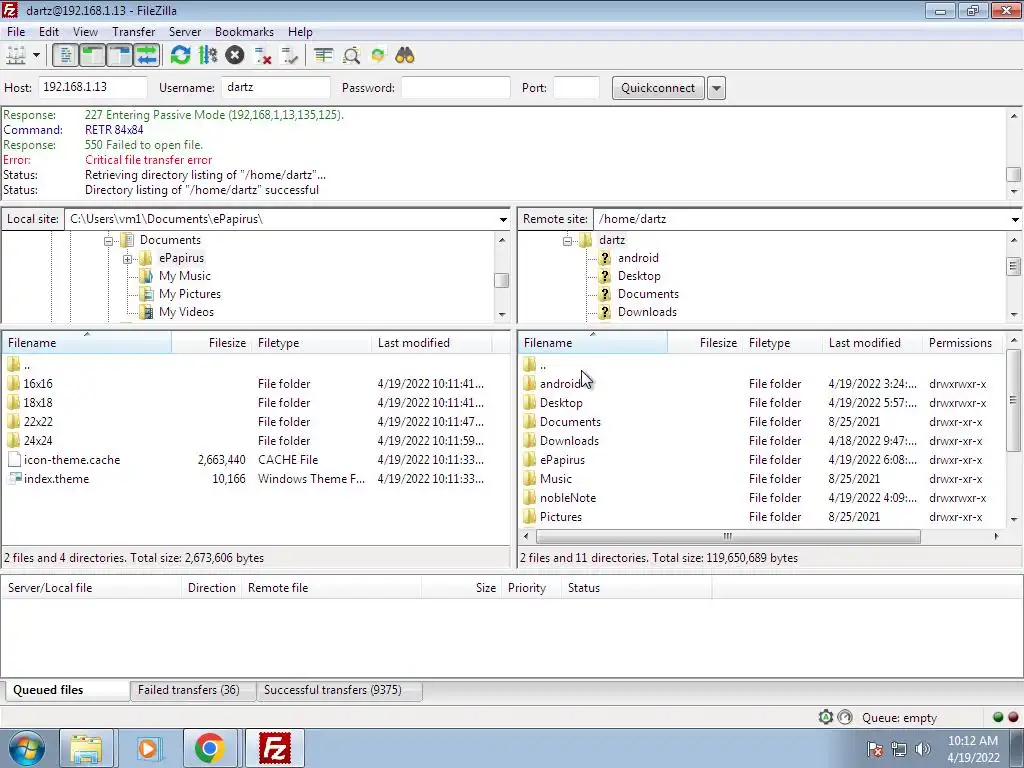
Task: Select the icon-theme.cache file
Action: click(x=72, y=460)
